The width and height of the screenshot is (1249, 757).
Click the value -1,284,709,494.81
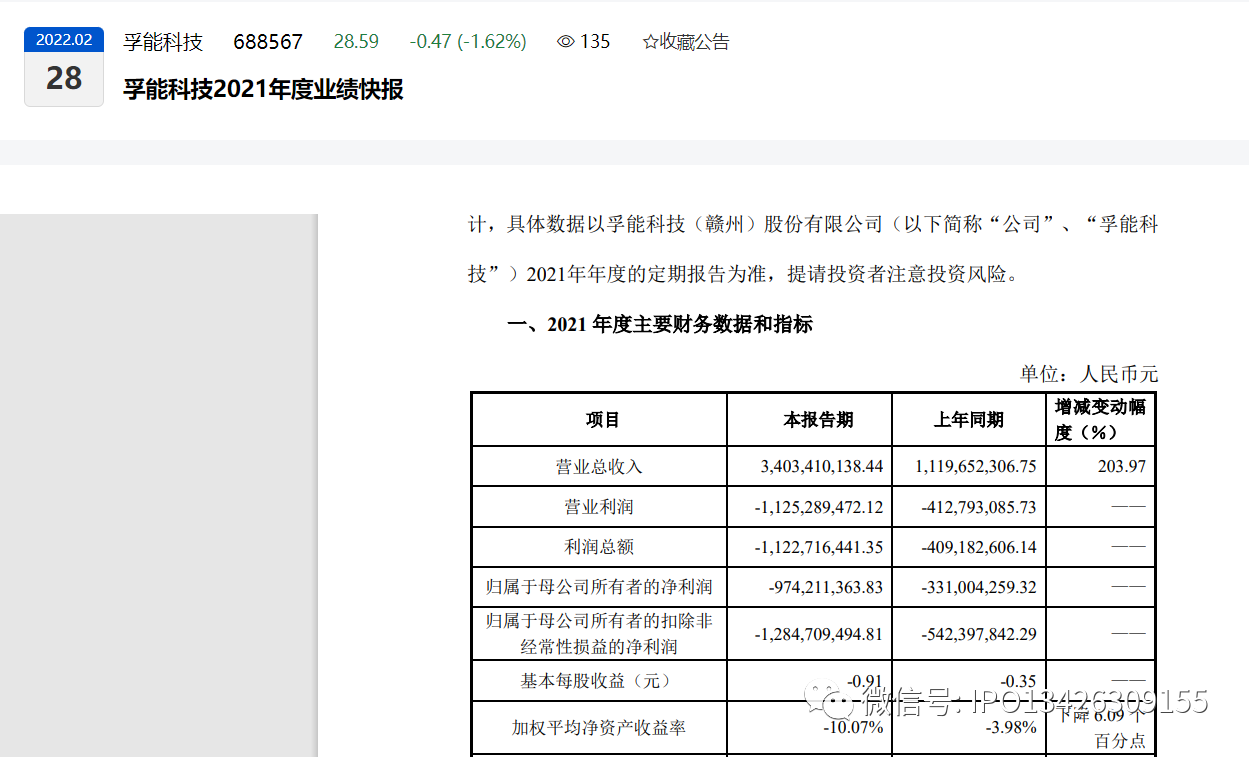tap(819, 634)
